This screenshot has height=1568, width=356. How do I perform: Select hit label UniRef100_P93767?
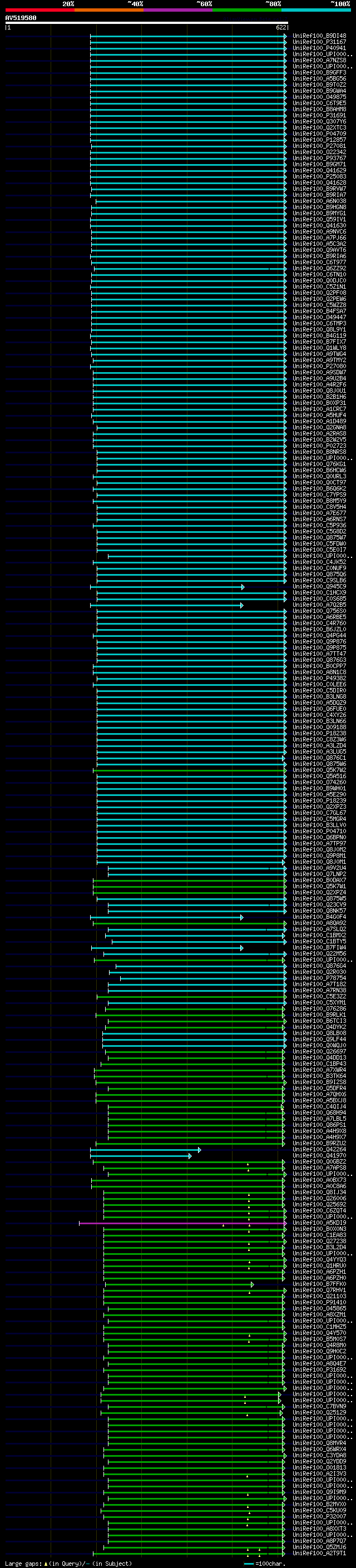pos(319,159)
